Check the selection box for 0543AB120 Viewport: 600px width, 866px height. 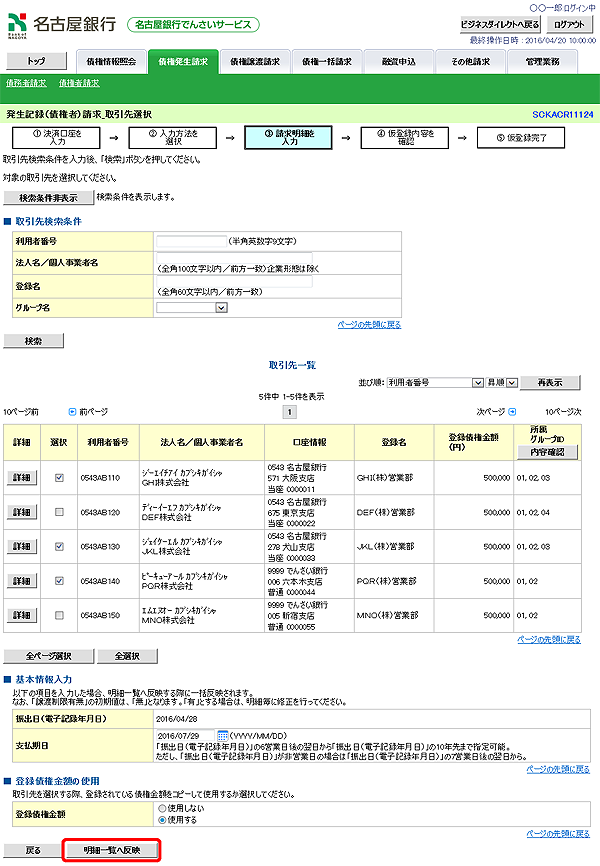tap(59, 512)
